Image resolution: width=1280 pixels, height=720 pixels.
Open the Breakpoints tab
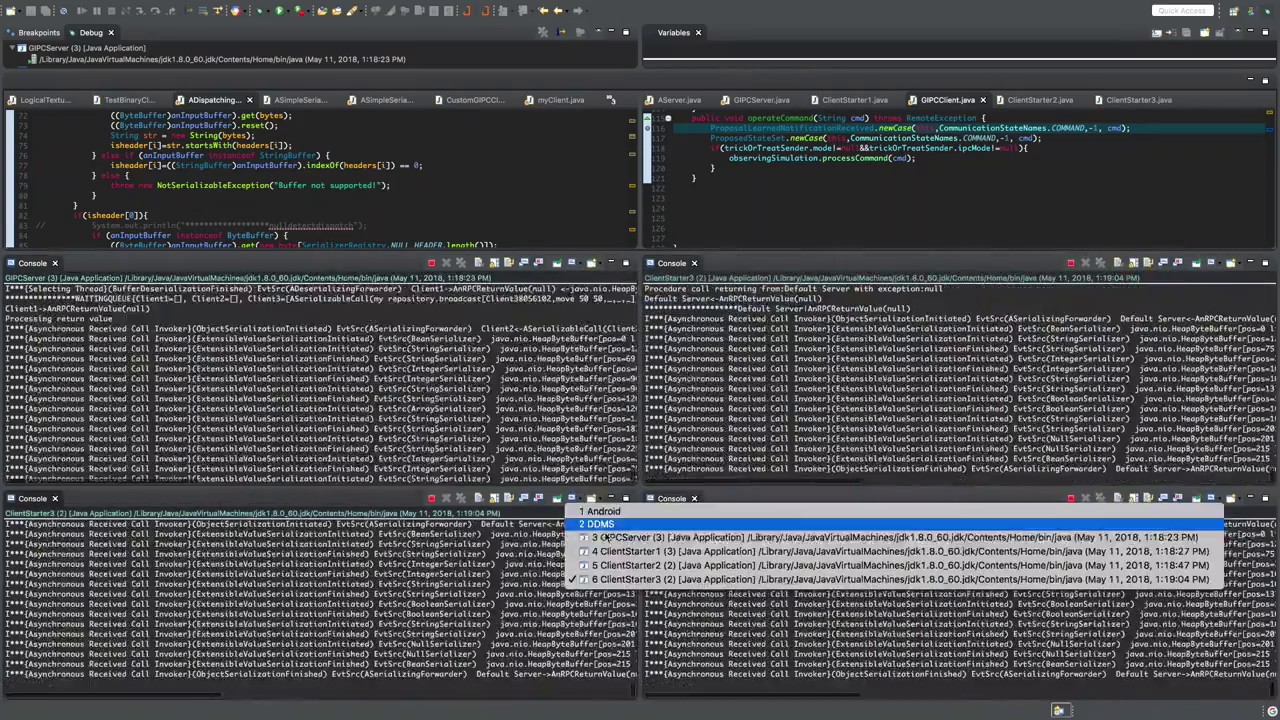pyautogui.click(x=33, y=33)
